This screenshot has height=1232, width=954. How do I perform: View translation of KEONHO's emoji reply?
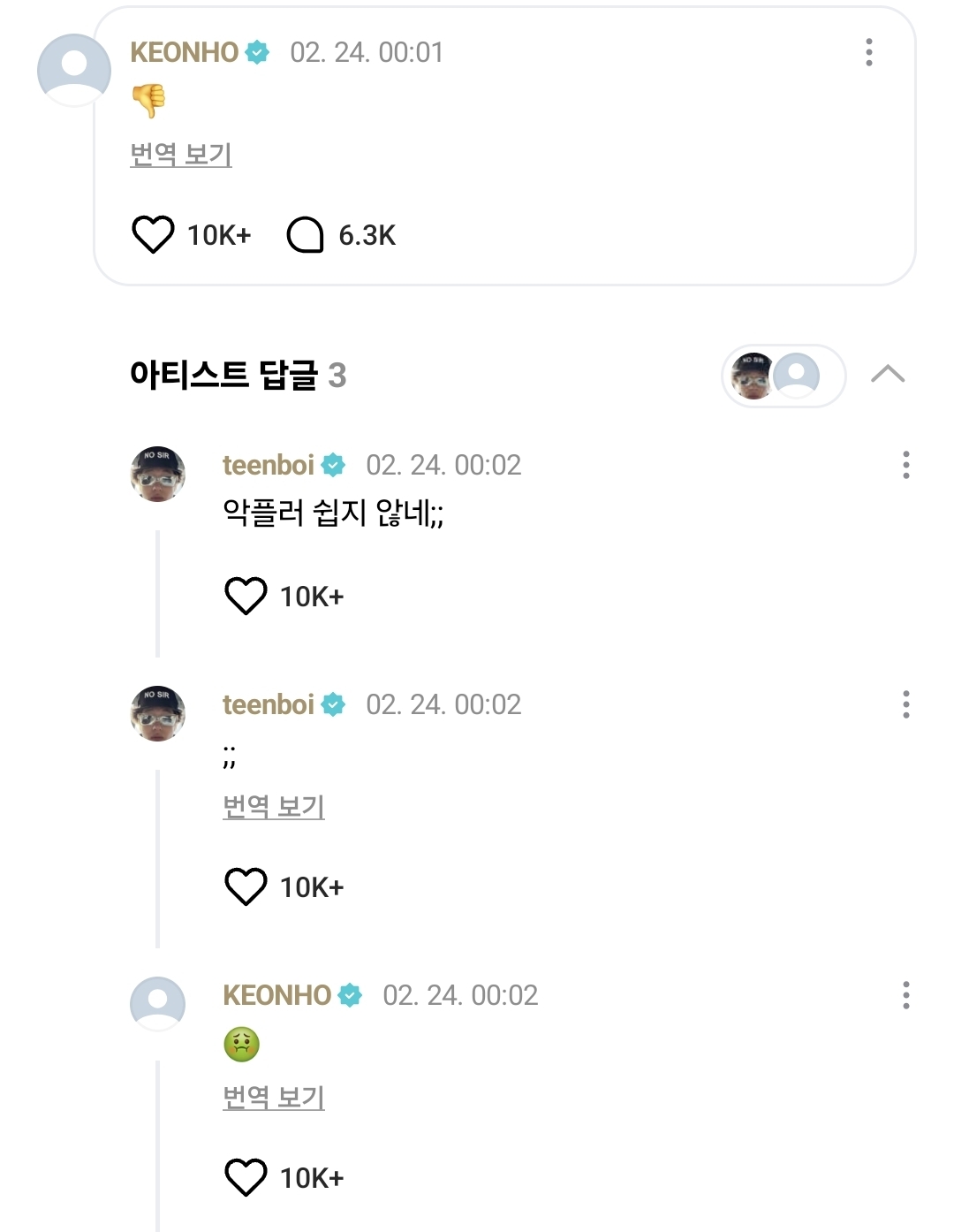click(274, 1098)
